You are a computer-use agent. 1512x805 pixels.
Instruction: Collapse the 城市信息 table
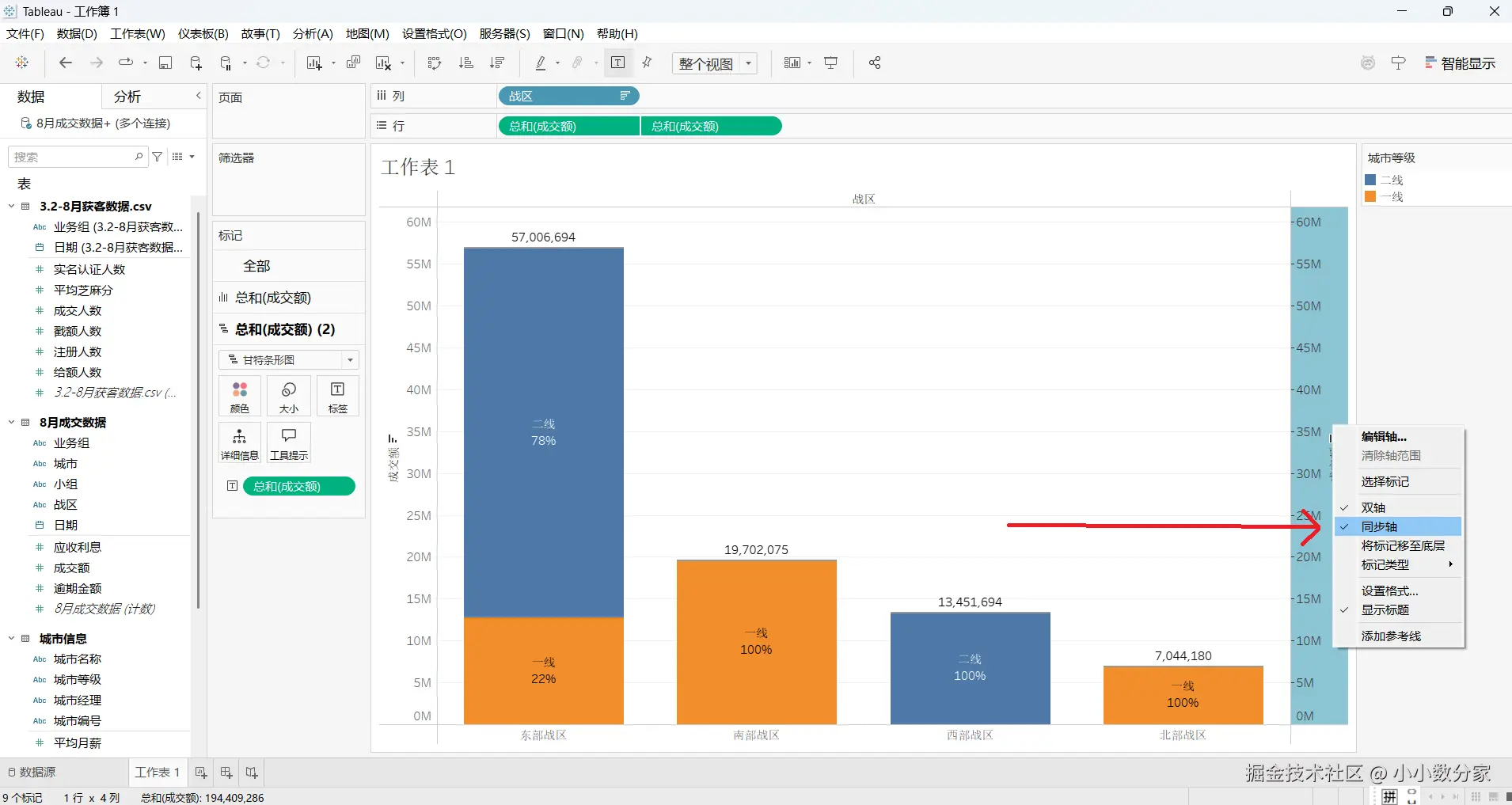point(12,638)
